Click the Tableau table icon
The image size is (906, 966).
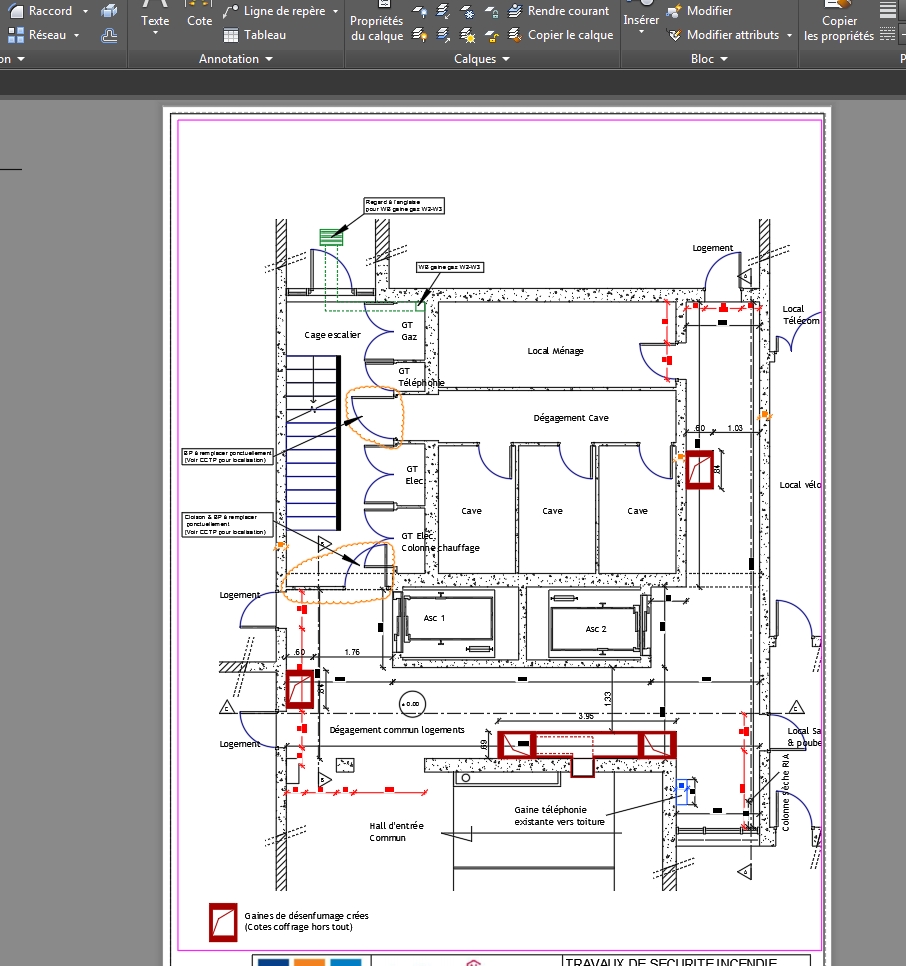[x=231, y=35]
